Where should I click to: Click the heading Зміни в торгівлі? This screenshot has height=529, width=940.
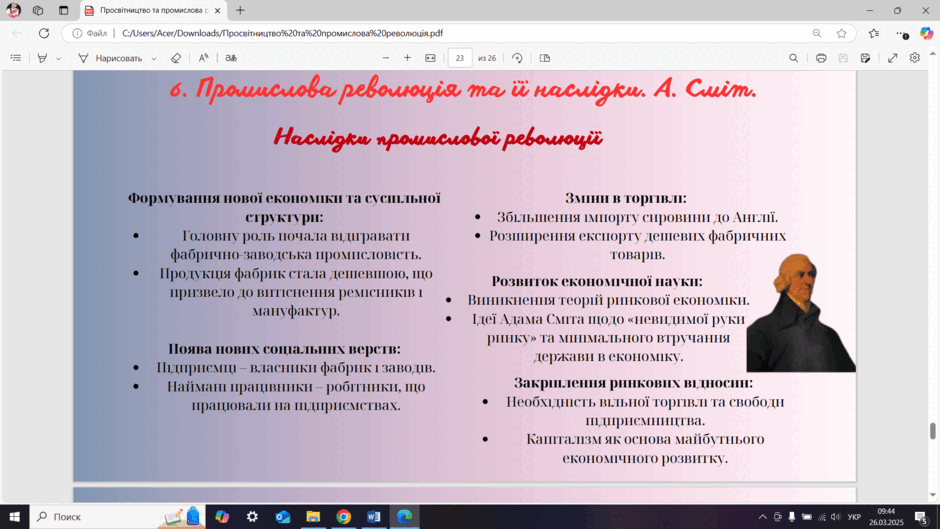click(x=626, y=198)
